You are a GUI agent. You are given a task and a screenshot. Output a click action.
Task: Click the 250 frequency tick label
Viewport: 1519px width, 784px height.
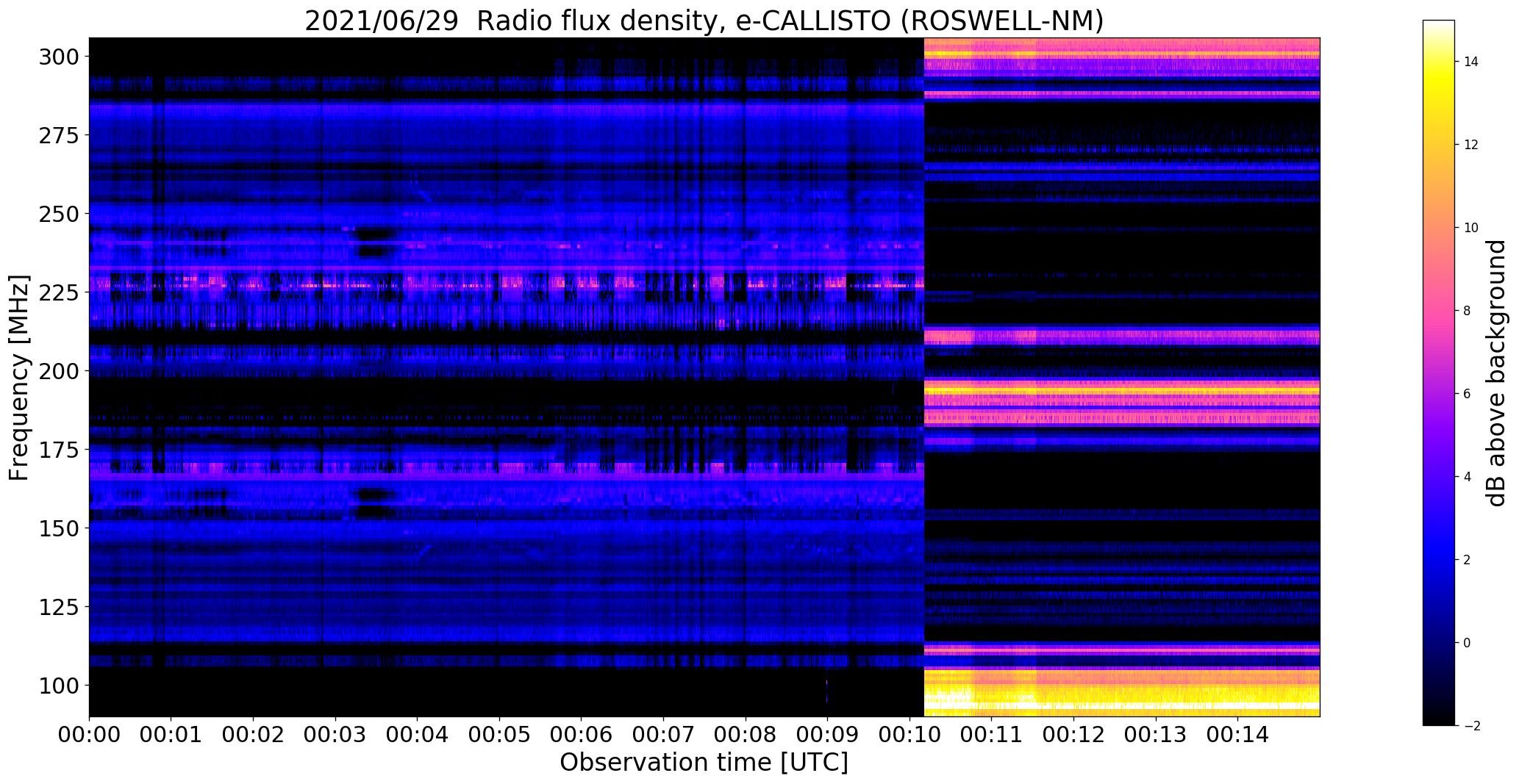tap(60, 214)
